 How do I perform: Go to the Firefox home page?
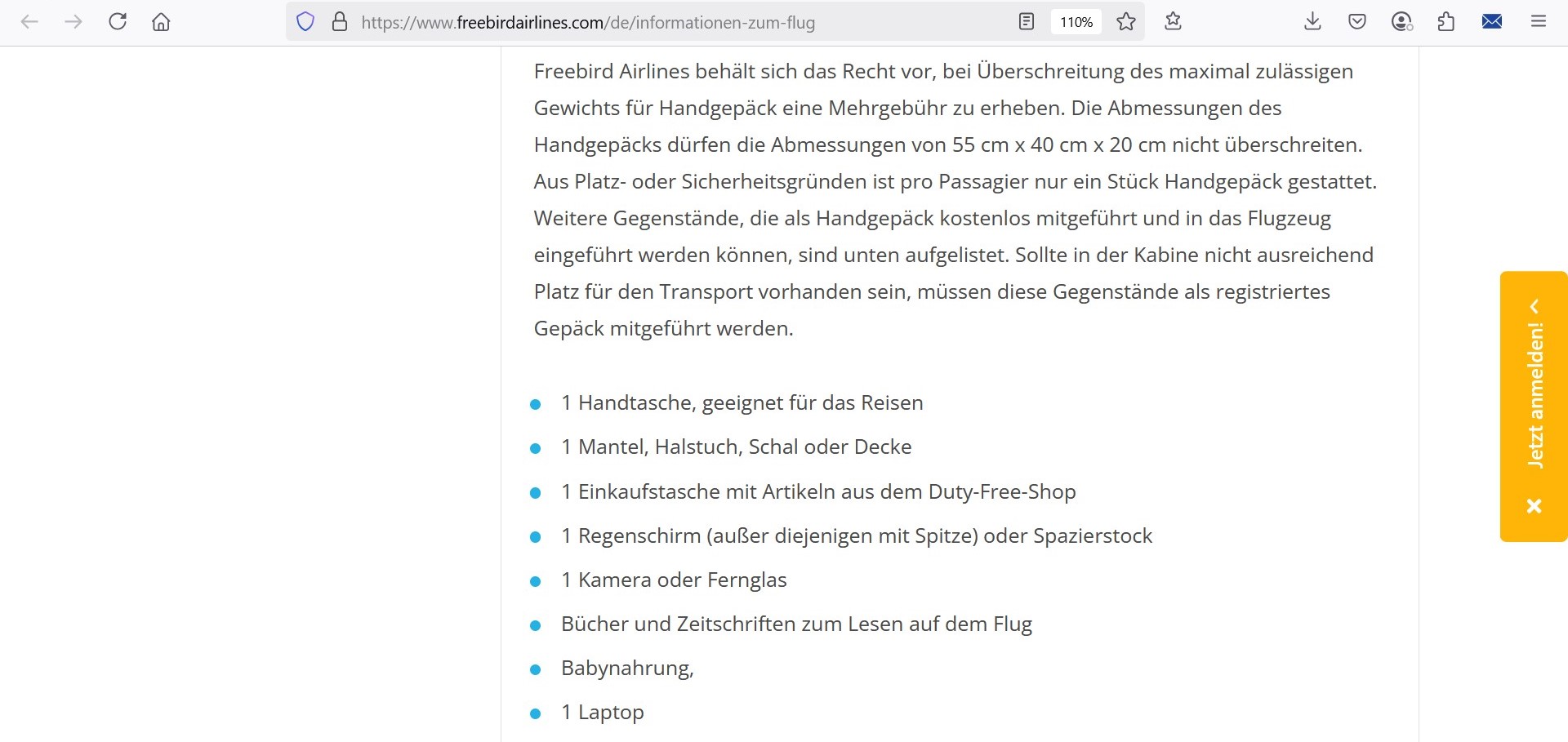tap(162, 22)
